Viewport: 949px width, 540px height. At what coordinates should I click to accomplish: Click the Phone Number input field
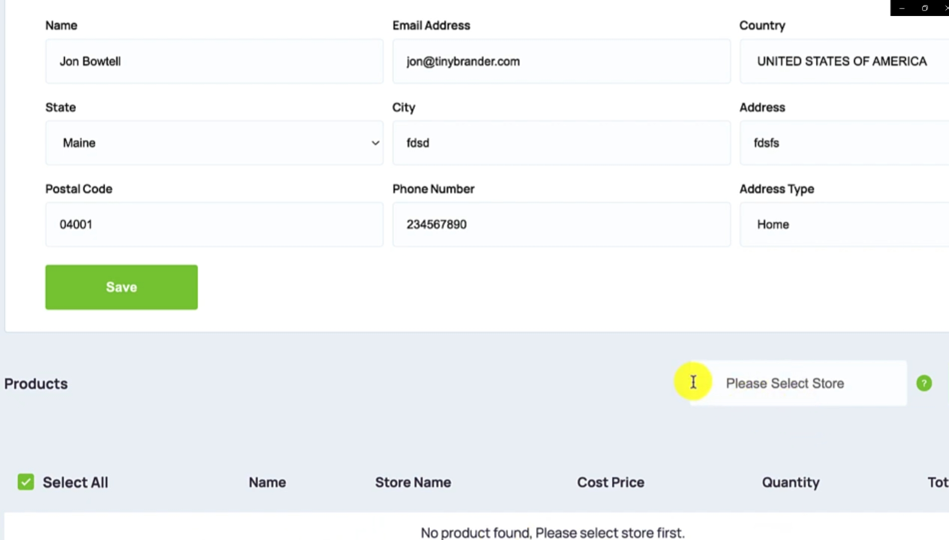click(x=560, y=224)
